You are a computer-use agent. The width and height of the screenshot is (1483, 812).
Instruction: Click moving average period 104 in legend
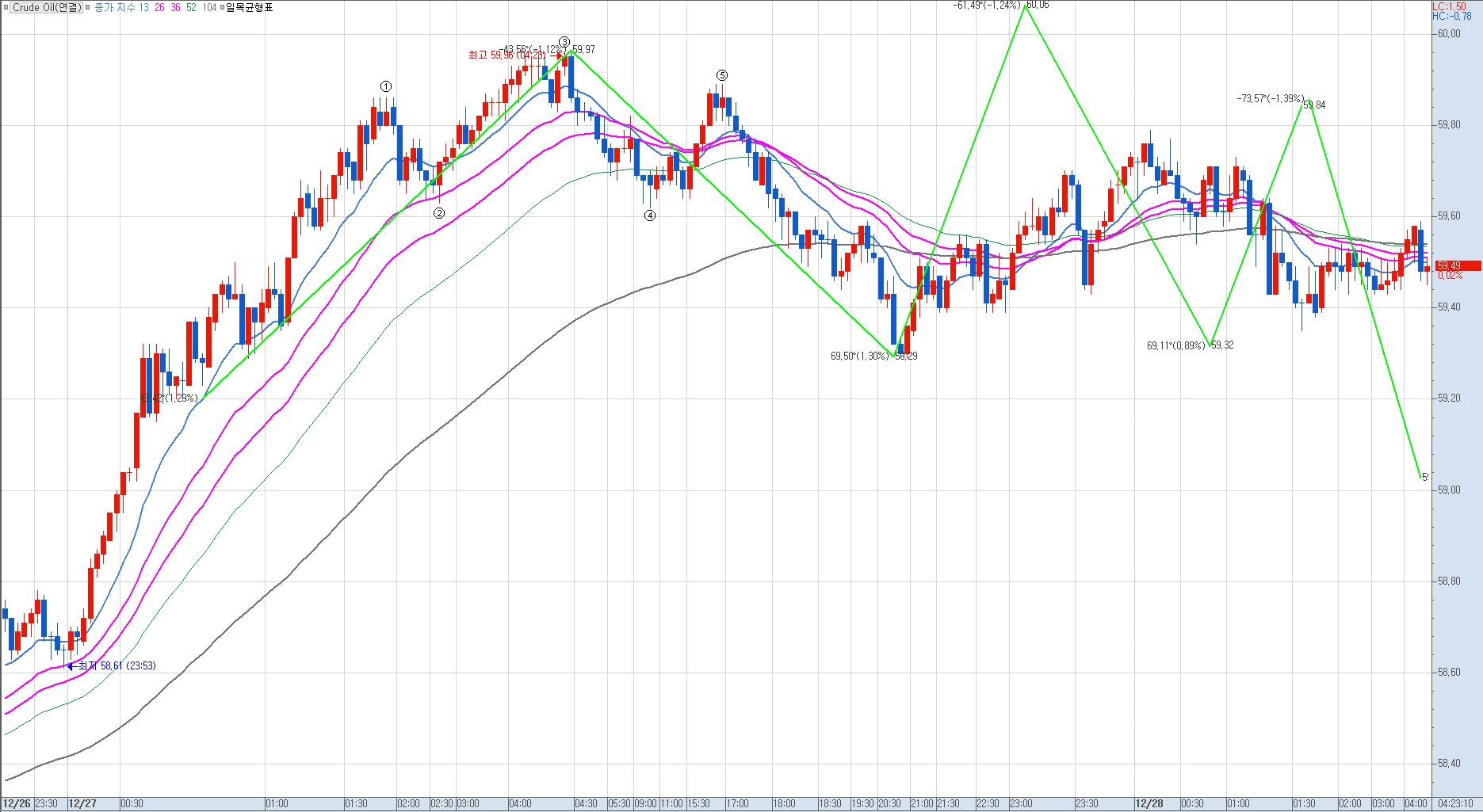tap(209, 7)
